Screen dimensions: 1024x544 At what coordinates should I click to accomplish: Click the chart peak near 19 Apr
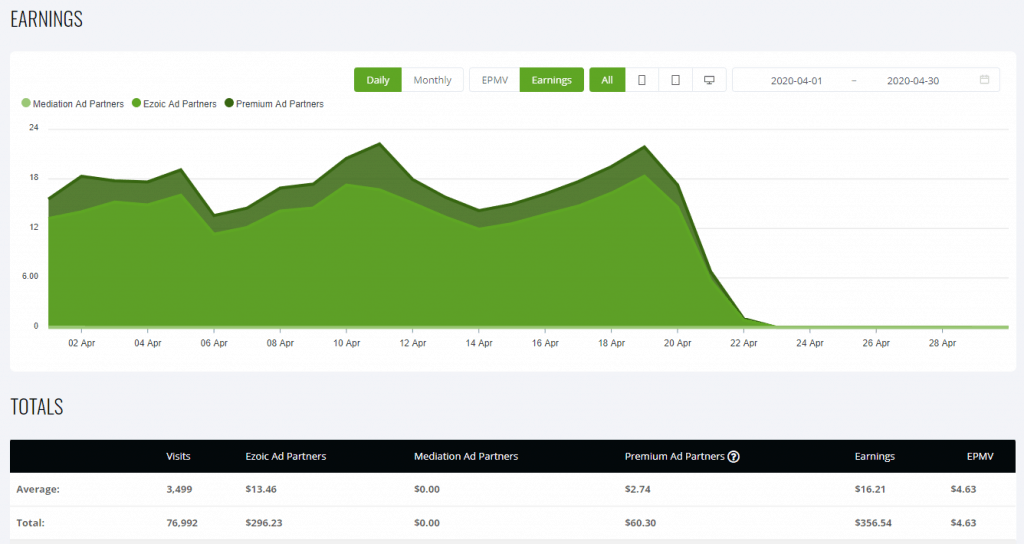pyautogui.click(x=645, y=146)
